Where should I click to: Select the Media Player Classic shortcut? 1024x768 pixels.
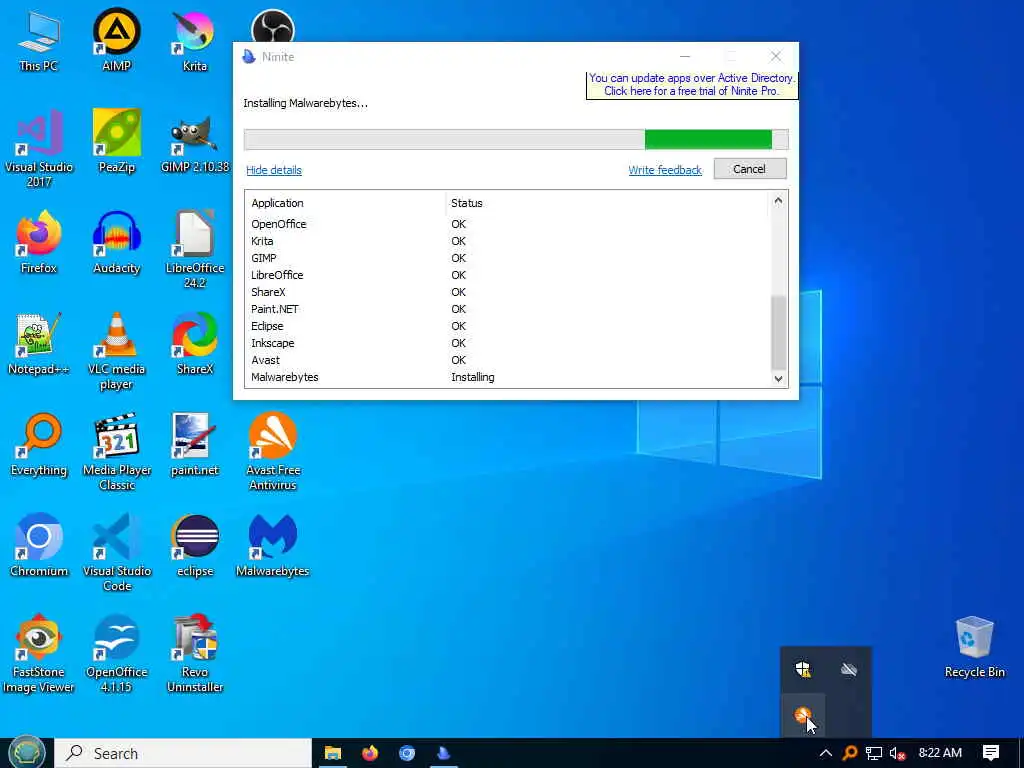(x=117, y=452)
